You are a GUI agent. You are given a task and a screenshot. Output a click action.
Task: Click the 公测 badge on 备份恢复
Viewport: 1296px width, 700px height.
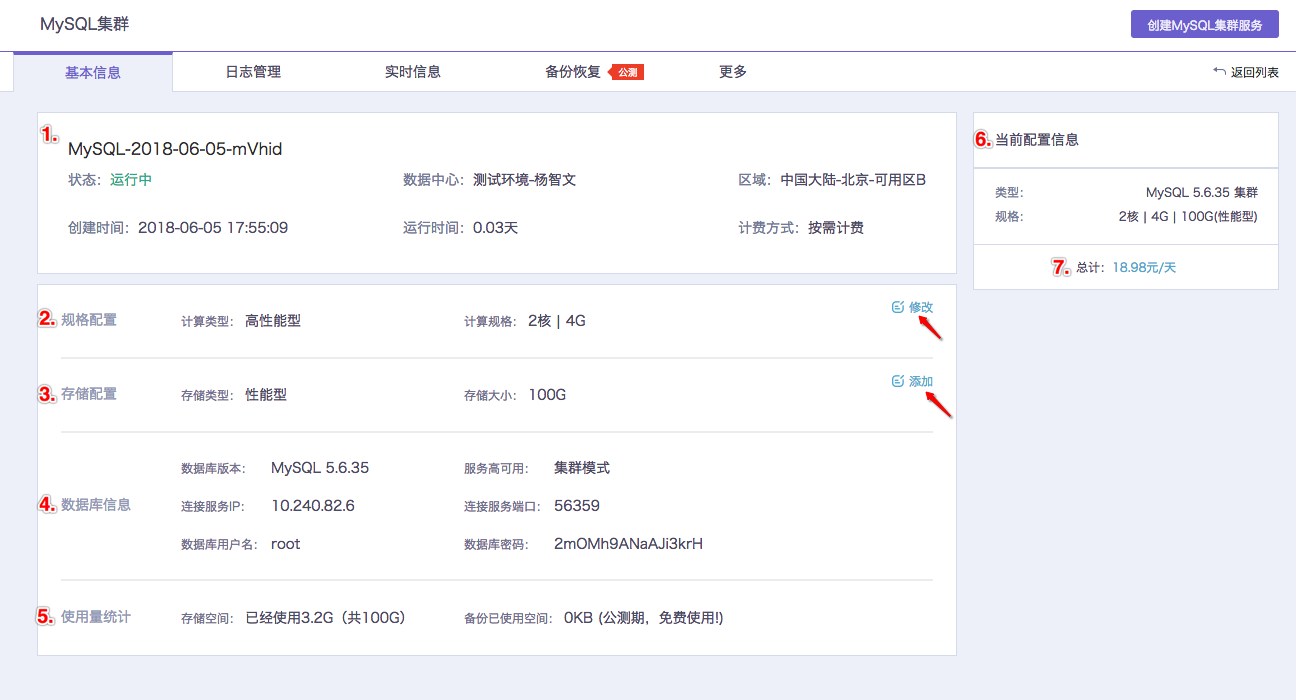pos(626,72)
